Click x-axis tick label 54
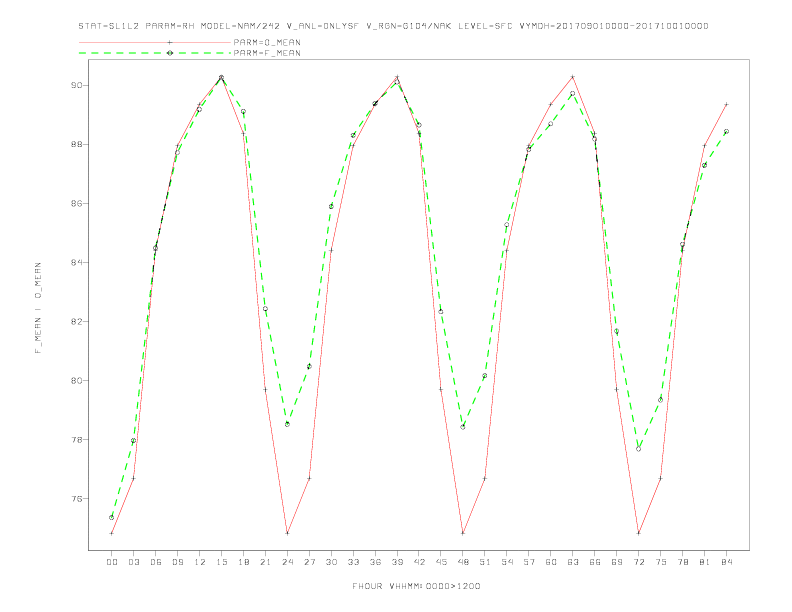Image resolution: width=792 pixels, height=612 pixels. pyautogui.click(x=507, y=562)
